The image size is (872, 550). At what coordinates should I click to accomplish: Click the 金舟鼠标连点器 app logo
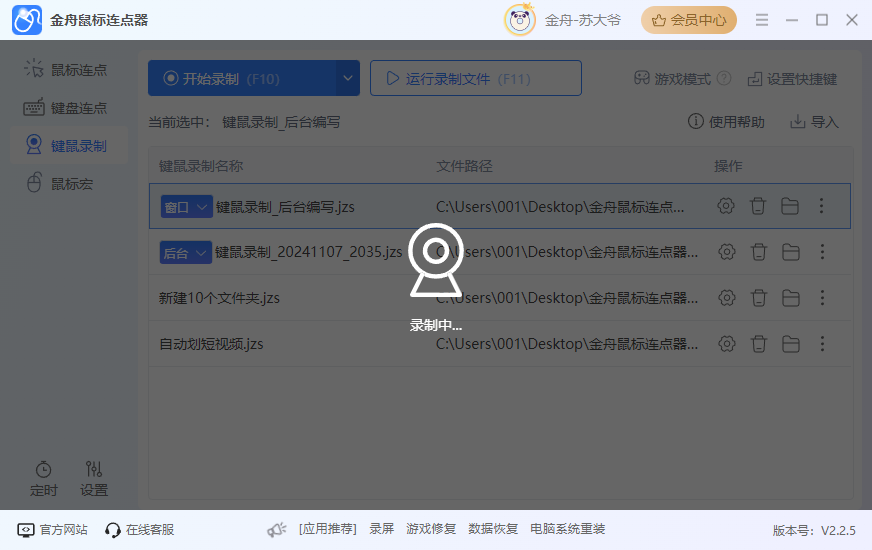[x=27, y=20]
